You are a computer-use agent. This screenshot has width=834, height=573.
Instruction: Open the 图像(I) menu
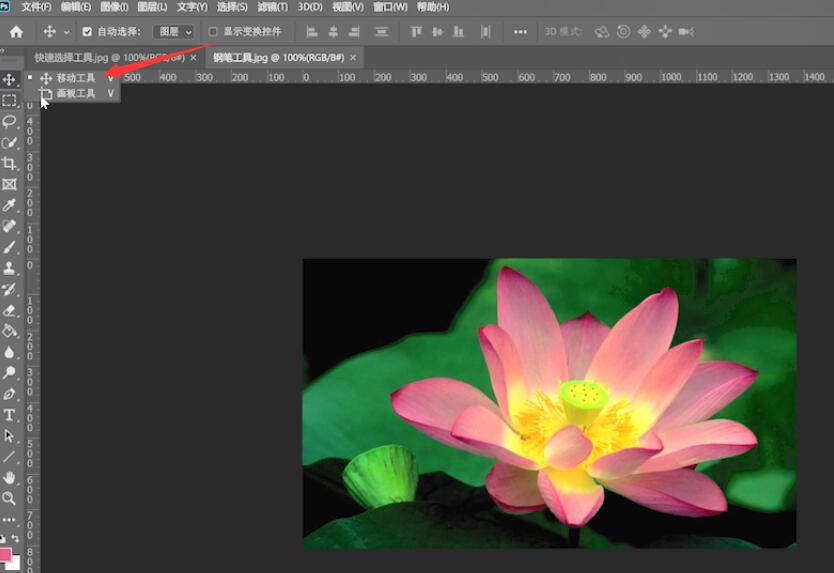click(114, 7)
